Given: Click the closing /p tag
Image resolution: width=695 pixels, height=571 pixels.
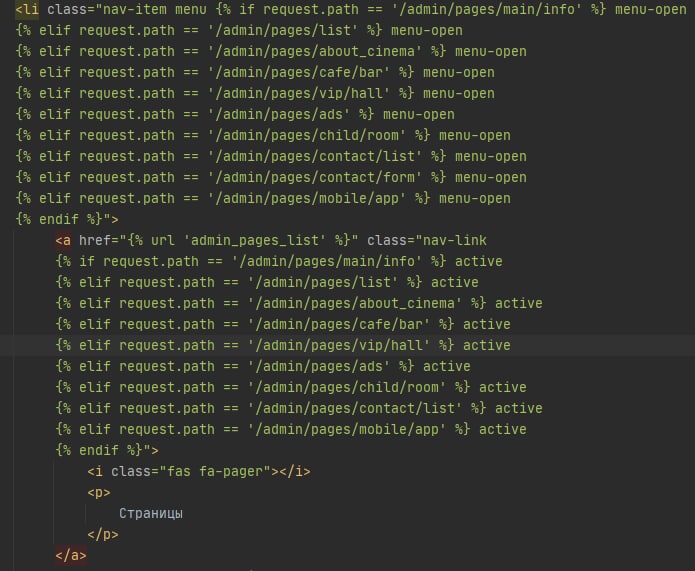Looking at the screenshot, I should coord(103,534).
